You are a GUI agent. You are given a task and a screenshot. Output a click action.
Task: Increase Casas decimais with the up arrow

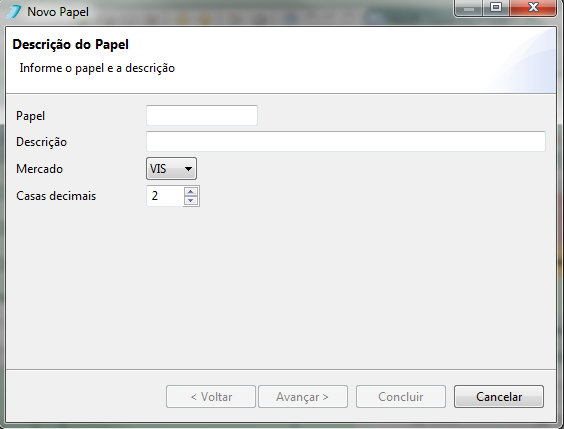click(x=191, y=191)
